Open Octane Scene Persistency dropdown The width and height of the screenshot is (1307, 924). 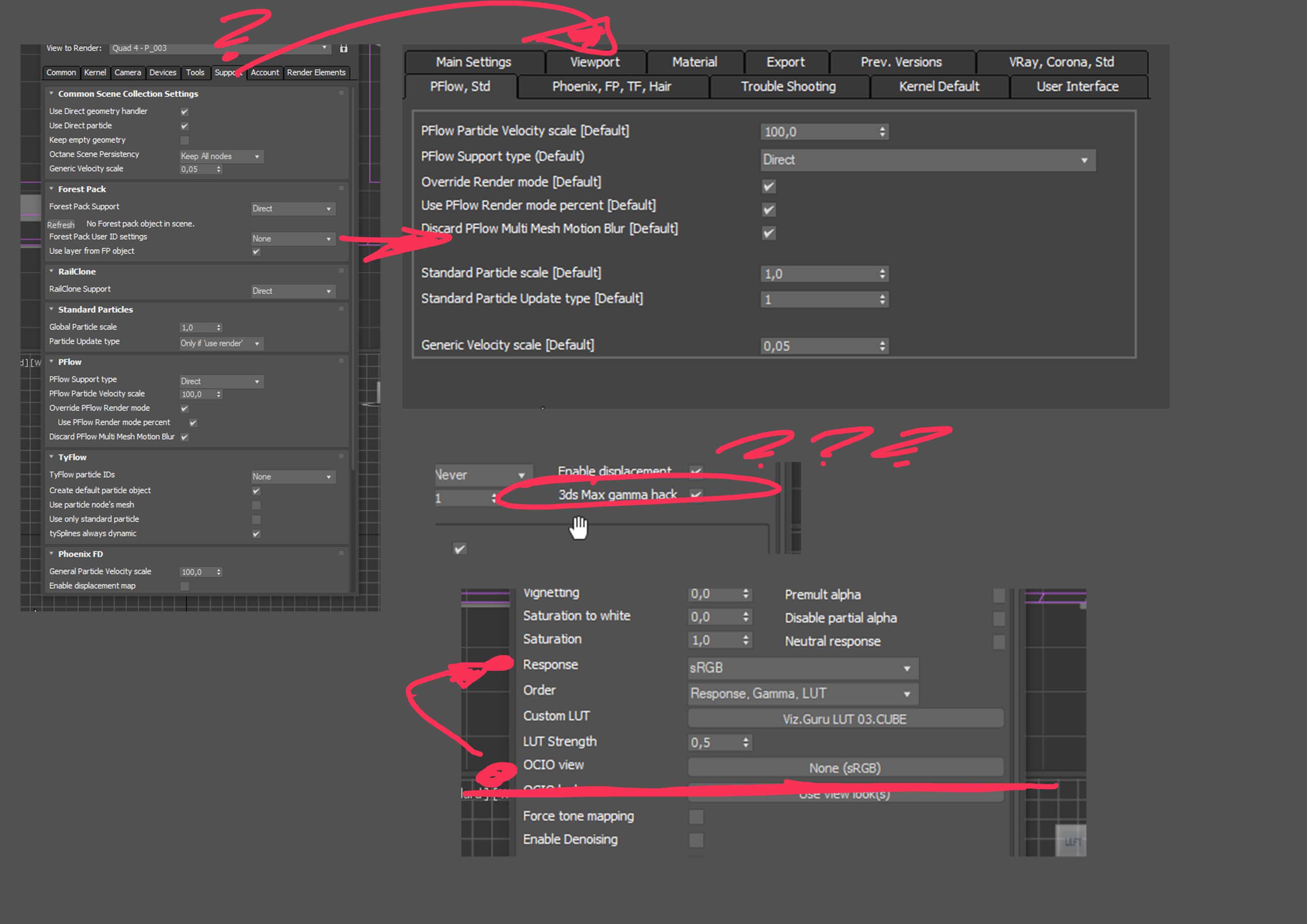coord(221,156)
